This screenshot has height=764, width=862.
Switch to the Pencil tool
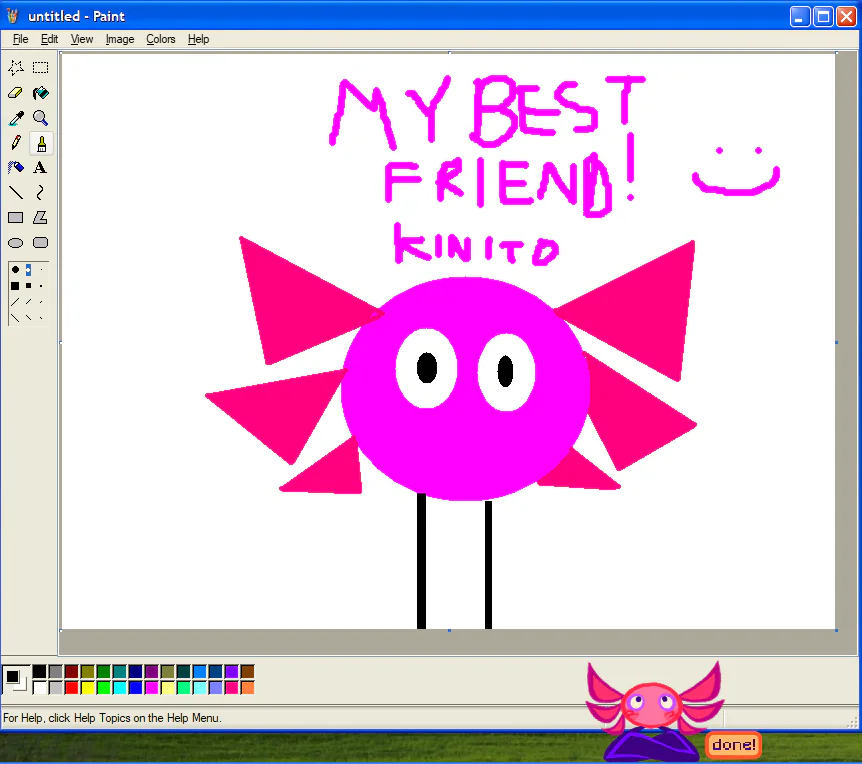click(x=16, y=143)
